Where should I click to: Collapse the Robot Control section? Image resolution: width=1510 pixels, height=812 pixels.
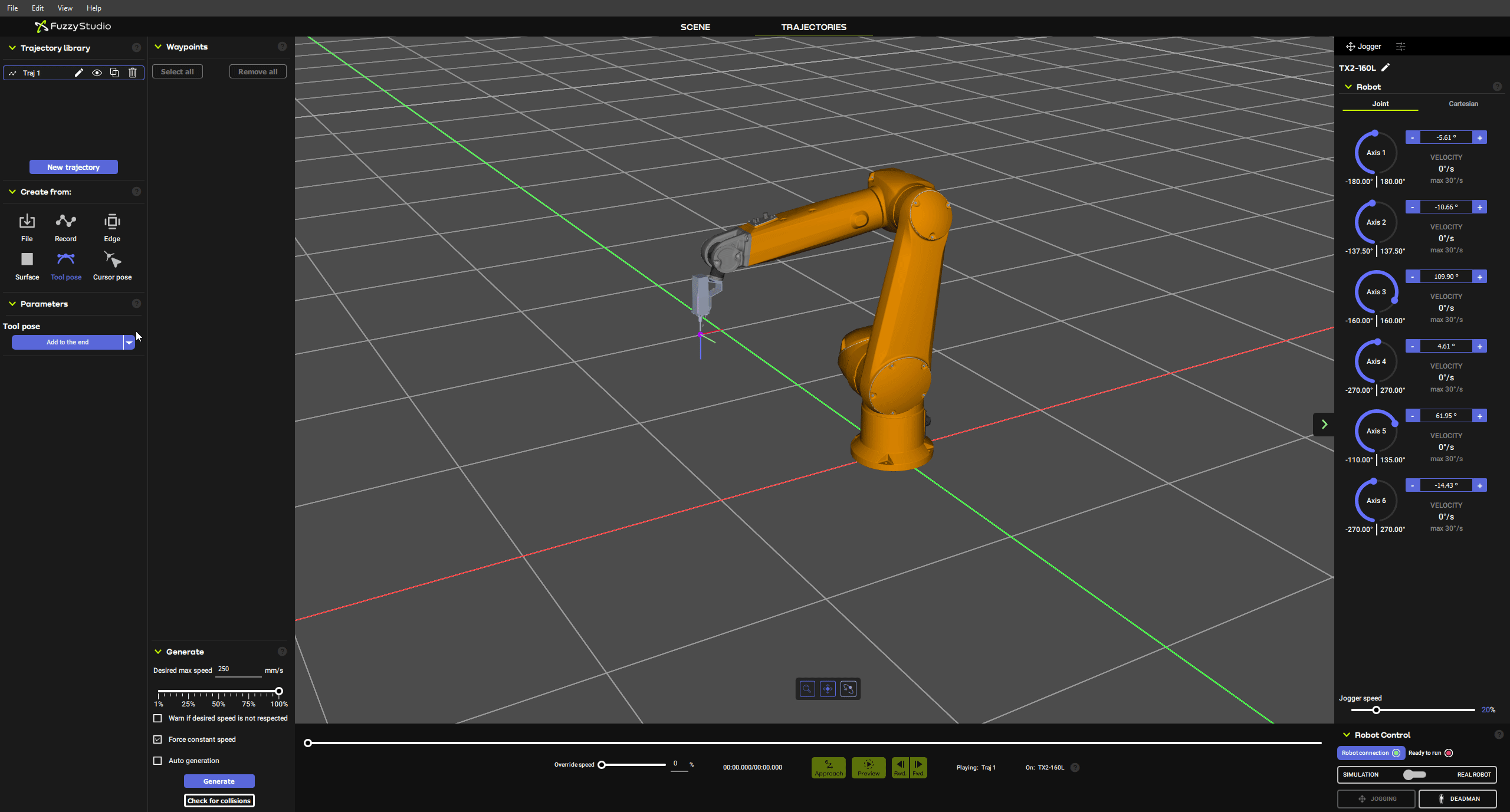[x=1347, y=735]
